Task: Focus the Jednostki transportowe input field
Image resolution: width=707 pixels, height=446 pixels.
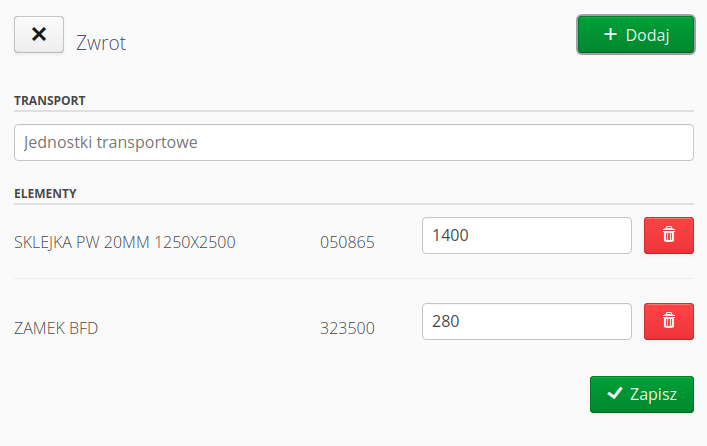Action: pos(353,142)
